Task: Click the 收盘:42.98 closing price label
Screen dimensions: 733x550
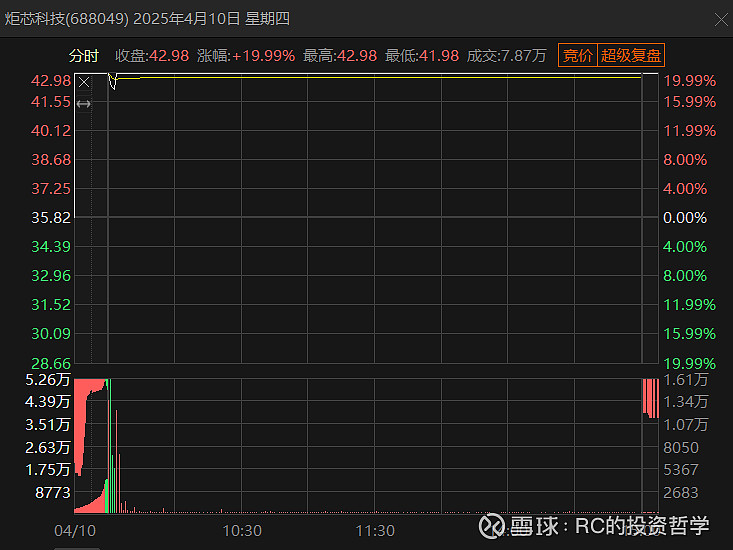Action: 152,56
